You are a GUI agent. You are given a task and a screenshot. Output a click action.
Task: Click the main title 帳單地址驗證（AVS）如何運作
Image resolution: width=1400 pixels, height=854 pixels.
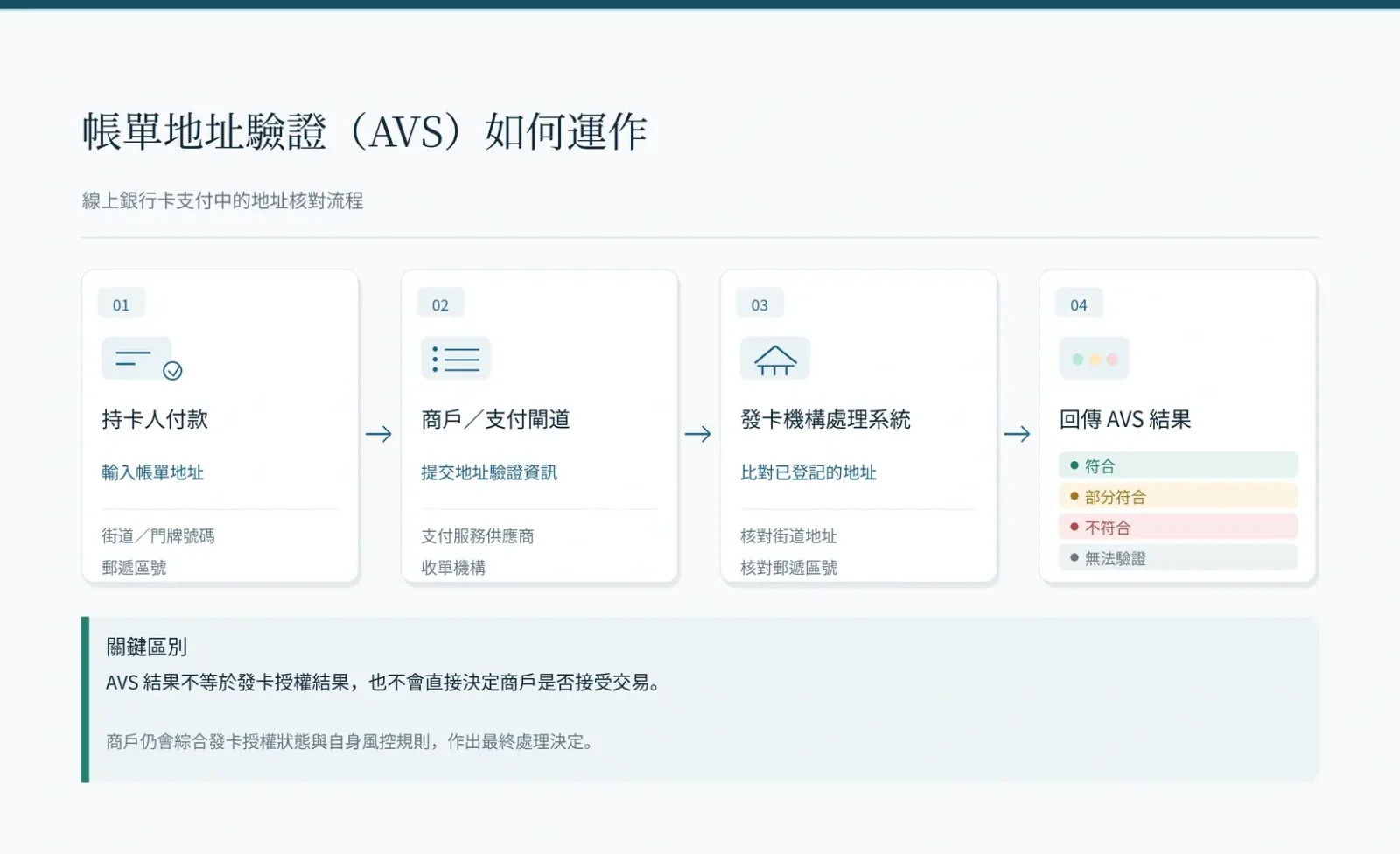point(365,132)
